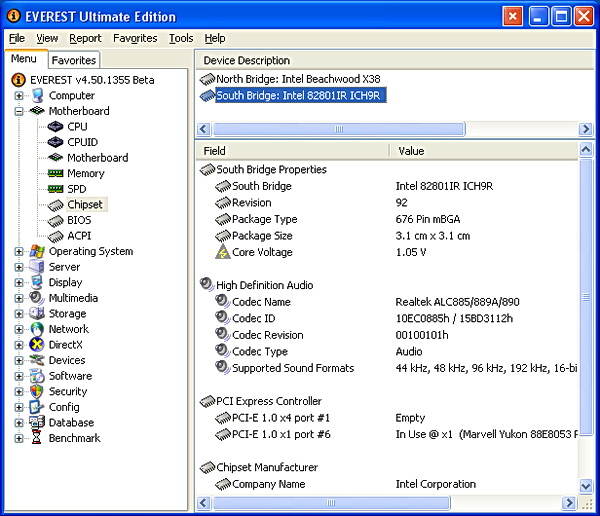Viewport: 600px width, 516px height.
Task: Click the BIOS chip icon
Action: 56,221
